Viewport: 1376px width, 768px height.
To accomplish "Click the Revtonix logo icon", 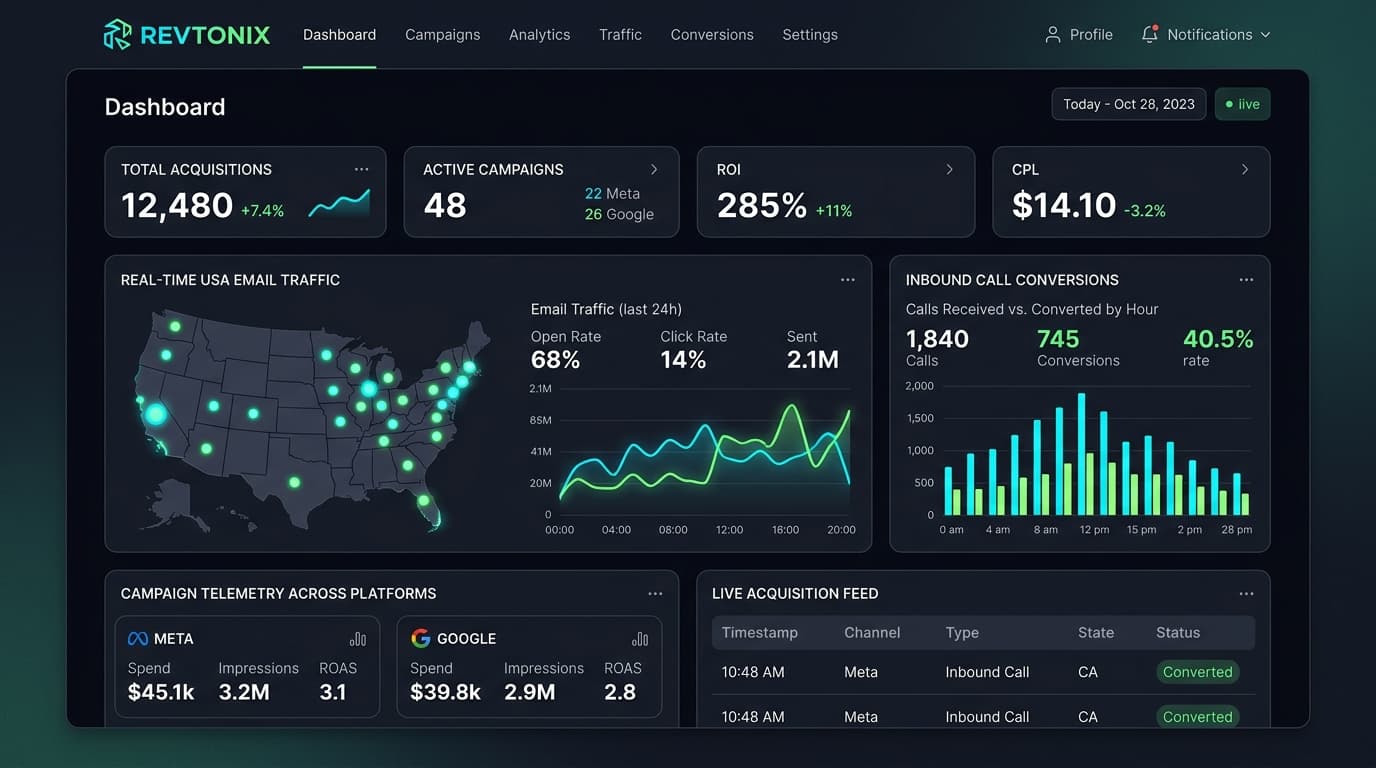I will click(117, 34).
